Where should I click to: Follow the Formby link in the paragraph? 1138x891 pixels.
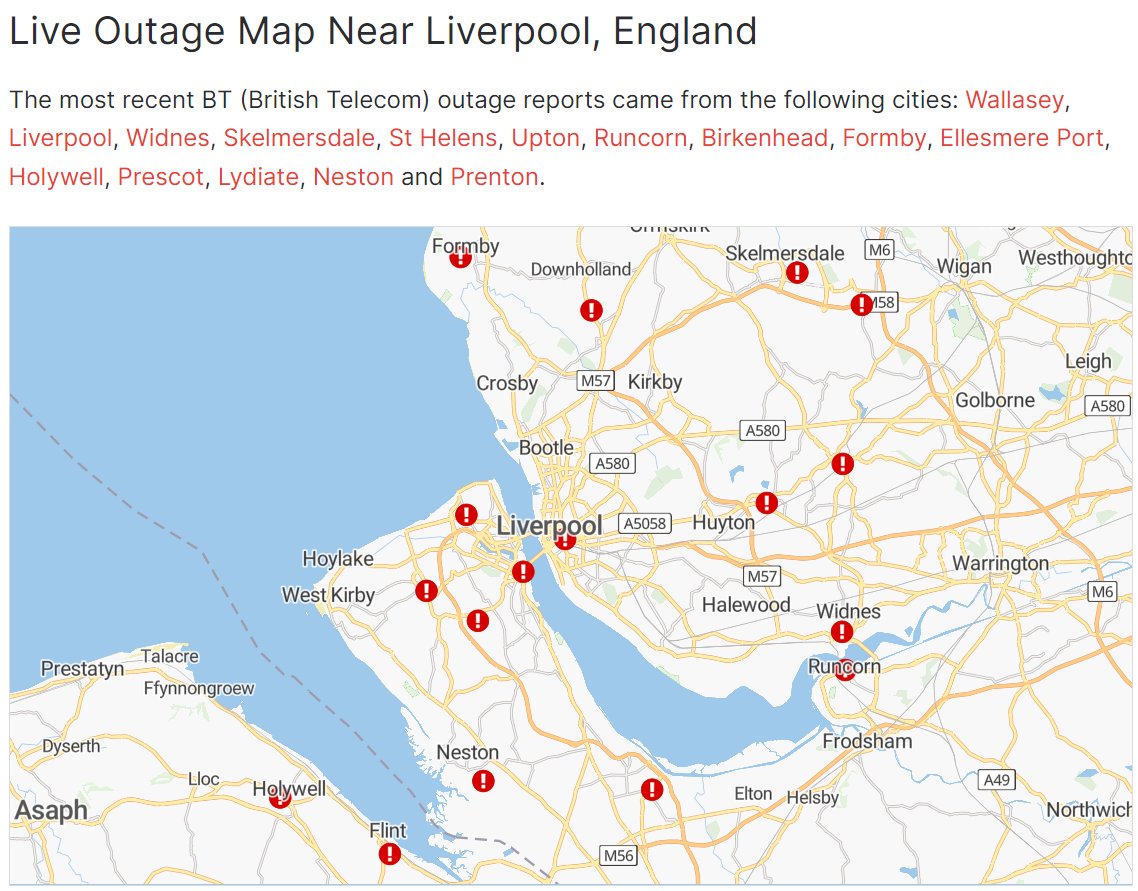click(884, 138)
